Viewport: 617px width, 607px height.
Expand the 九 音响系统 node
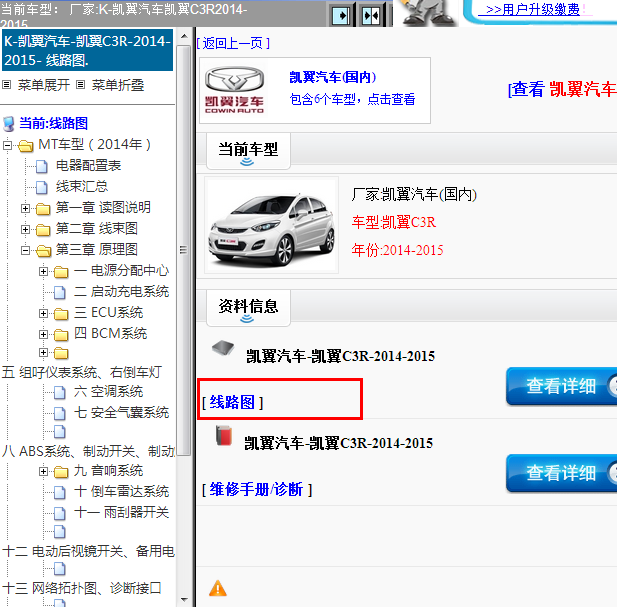point(44,471)
